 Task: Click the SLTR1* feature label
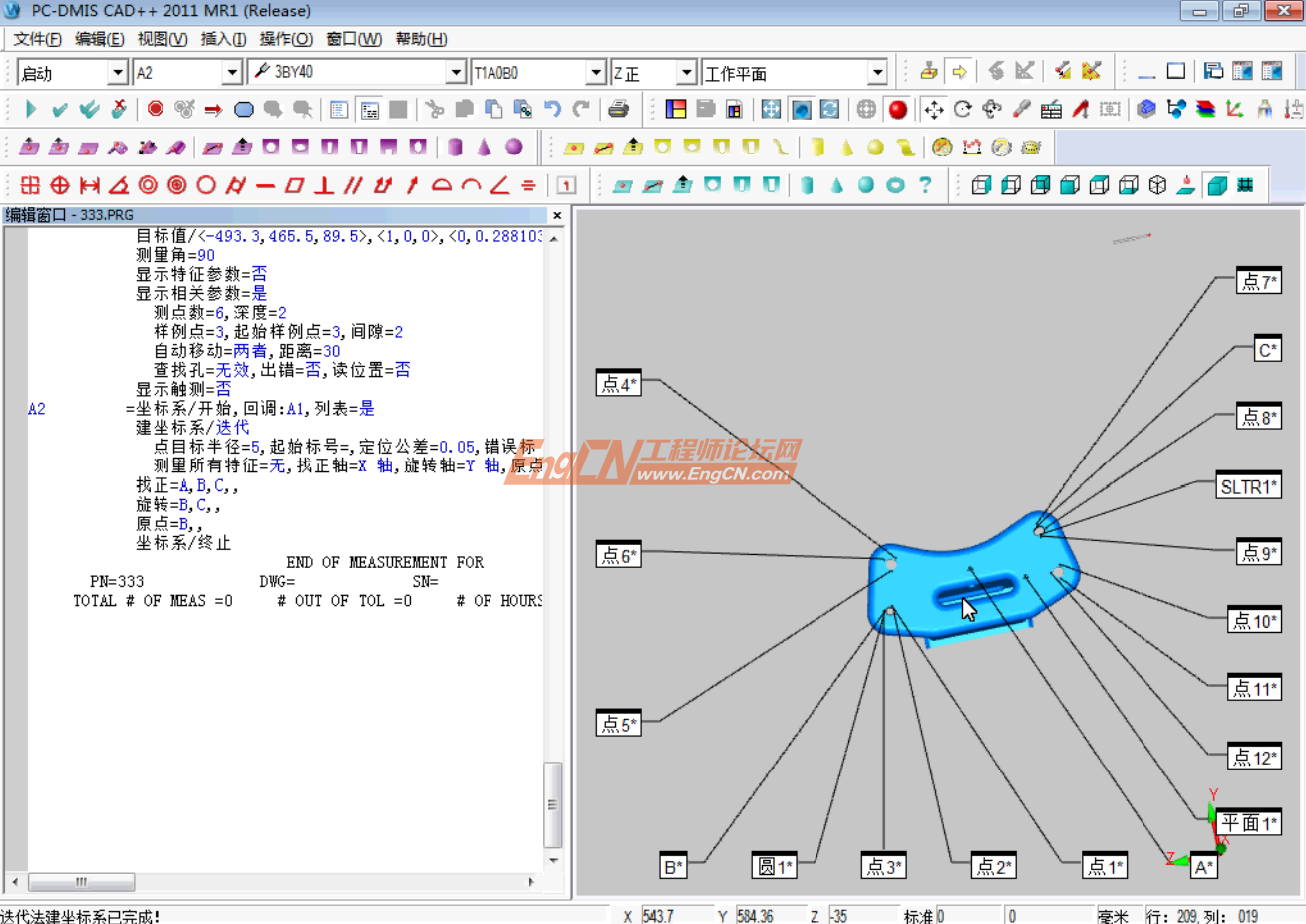pyautogui.click(x=1248, y=486)
